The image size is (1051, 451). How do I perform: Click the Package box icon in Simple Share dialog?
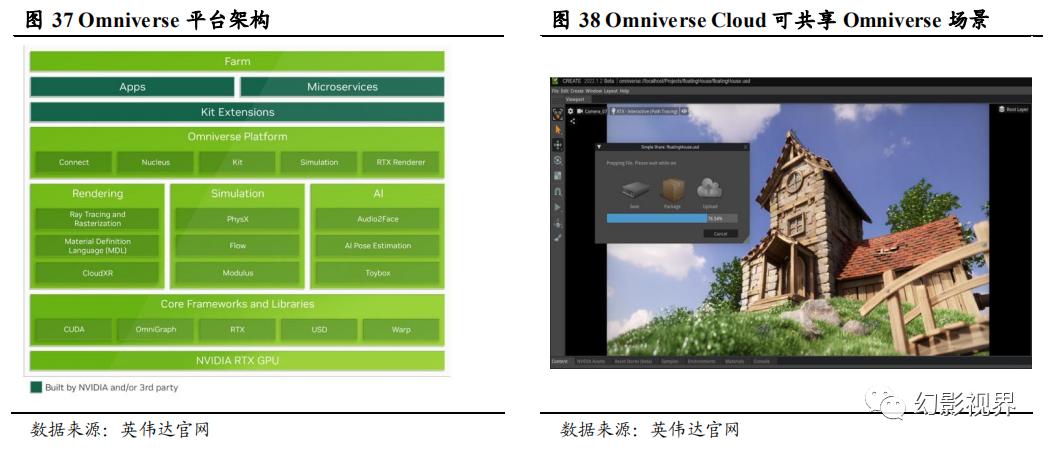pyautogui.click(x=672, y=190)
